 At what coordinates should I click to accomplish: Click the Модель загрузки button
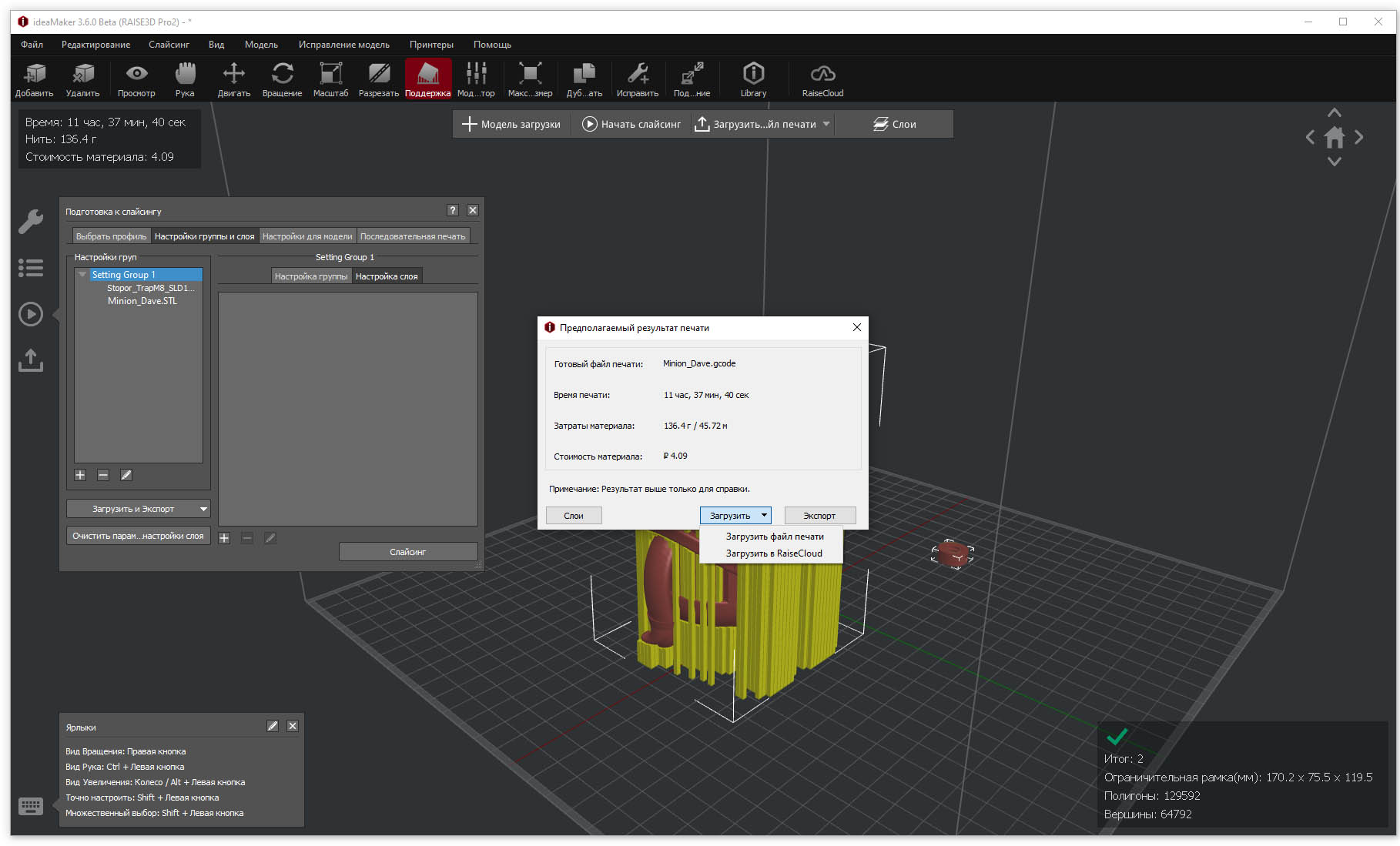coord(511,124)
